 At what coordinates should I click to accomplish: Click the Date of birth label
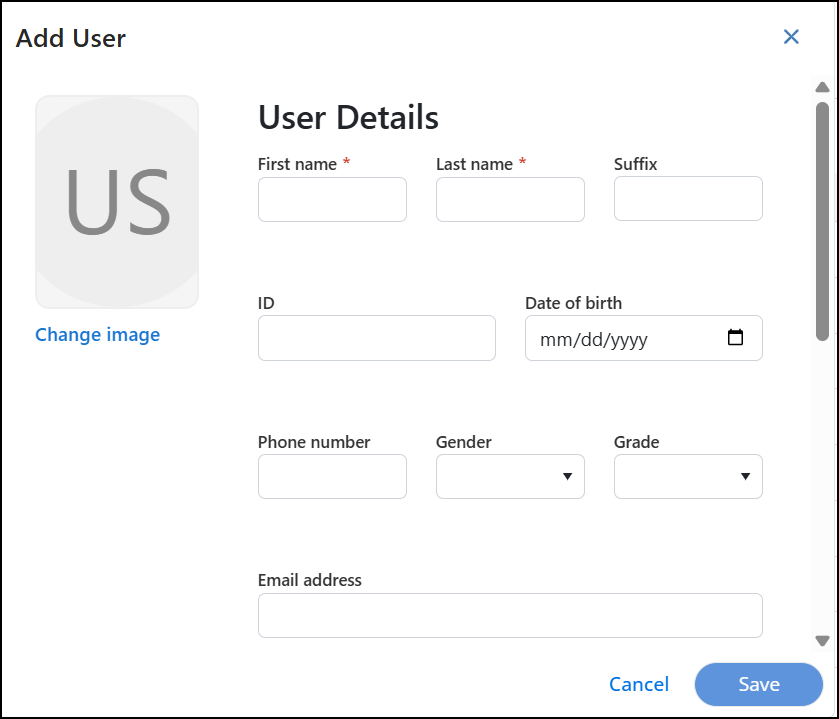tap(574, 303)
